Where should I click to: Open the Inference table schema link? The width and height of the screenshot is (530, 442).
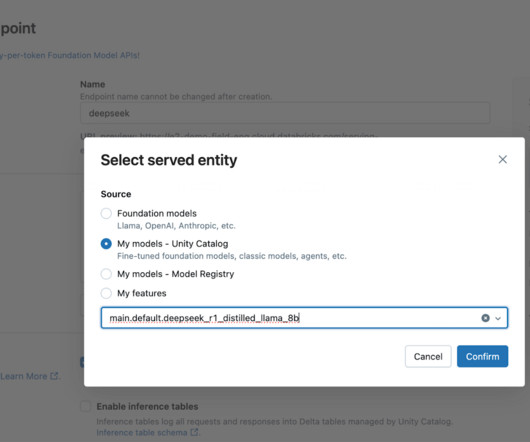(x=142, y=433)
